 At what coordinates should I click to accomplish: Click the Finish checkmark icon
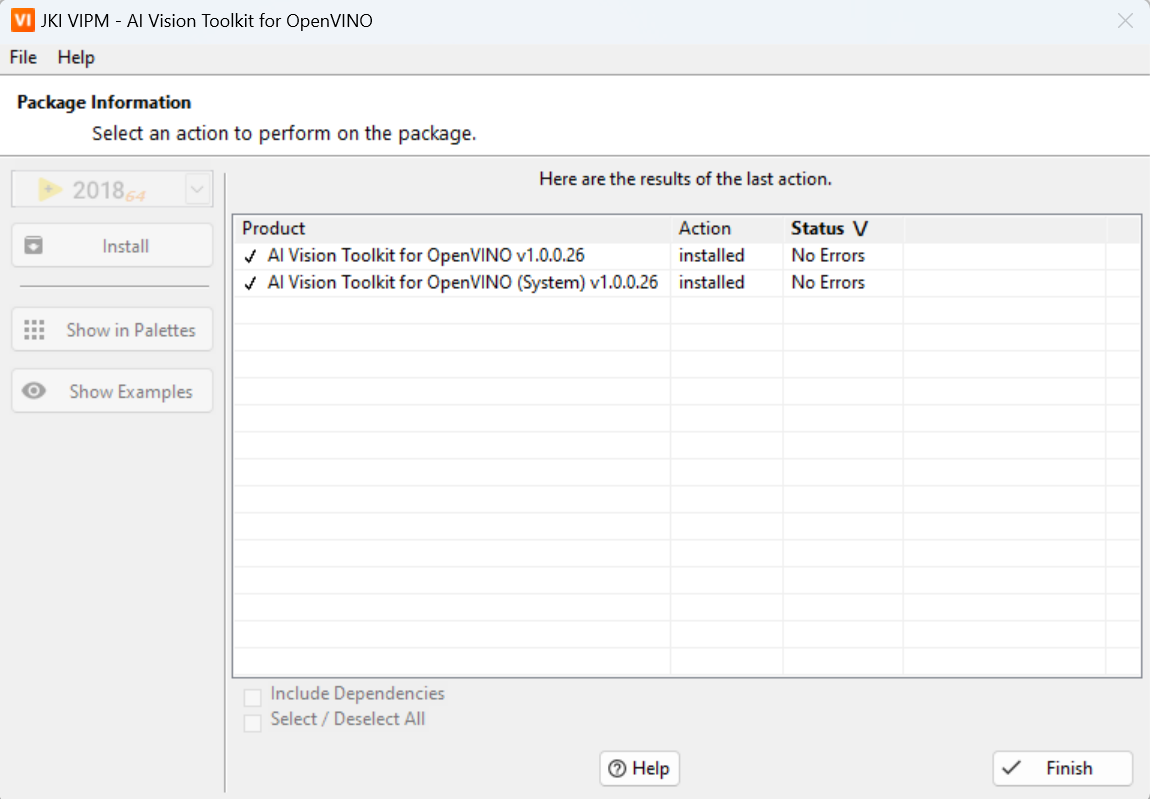[1012, 768]
